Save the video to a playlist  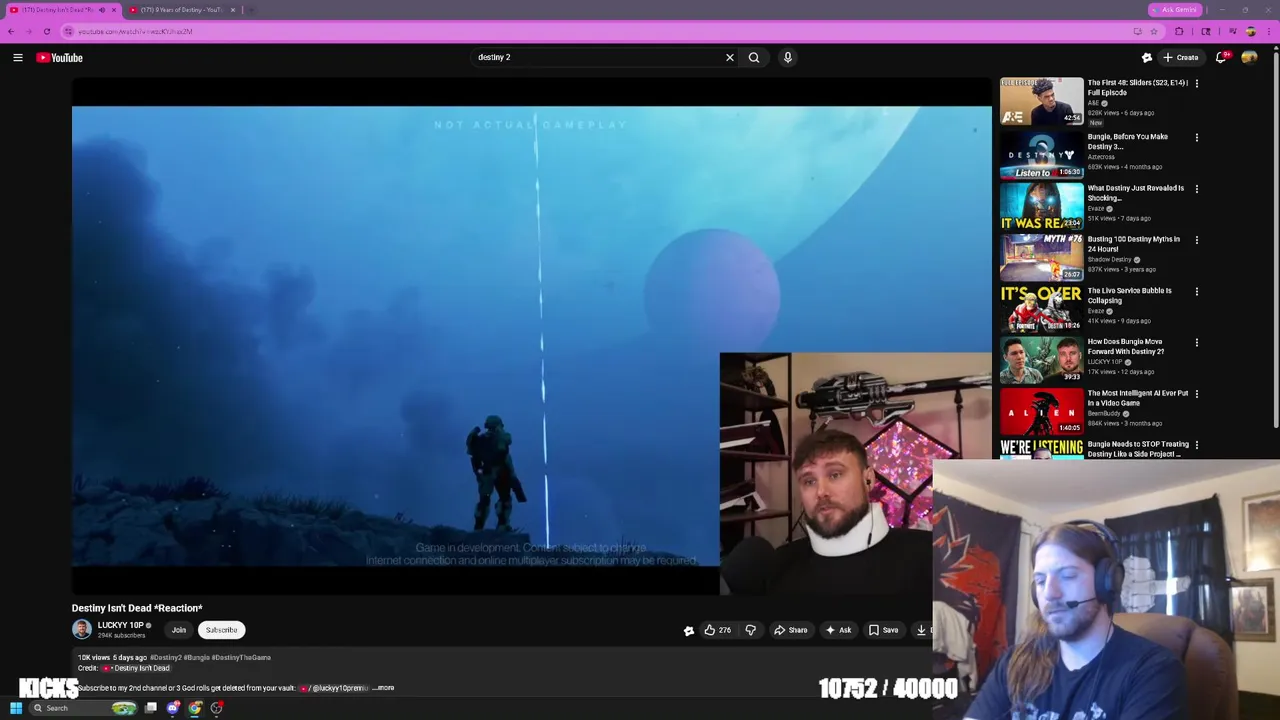click(x=883, y=630)
